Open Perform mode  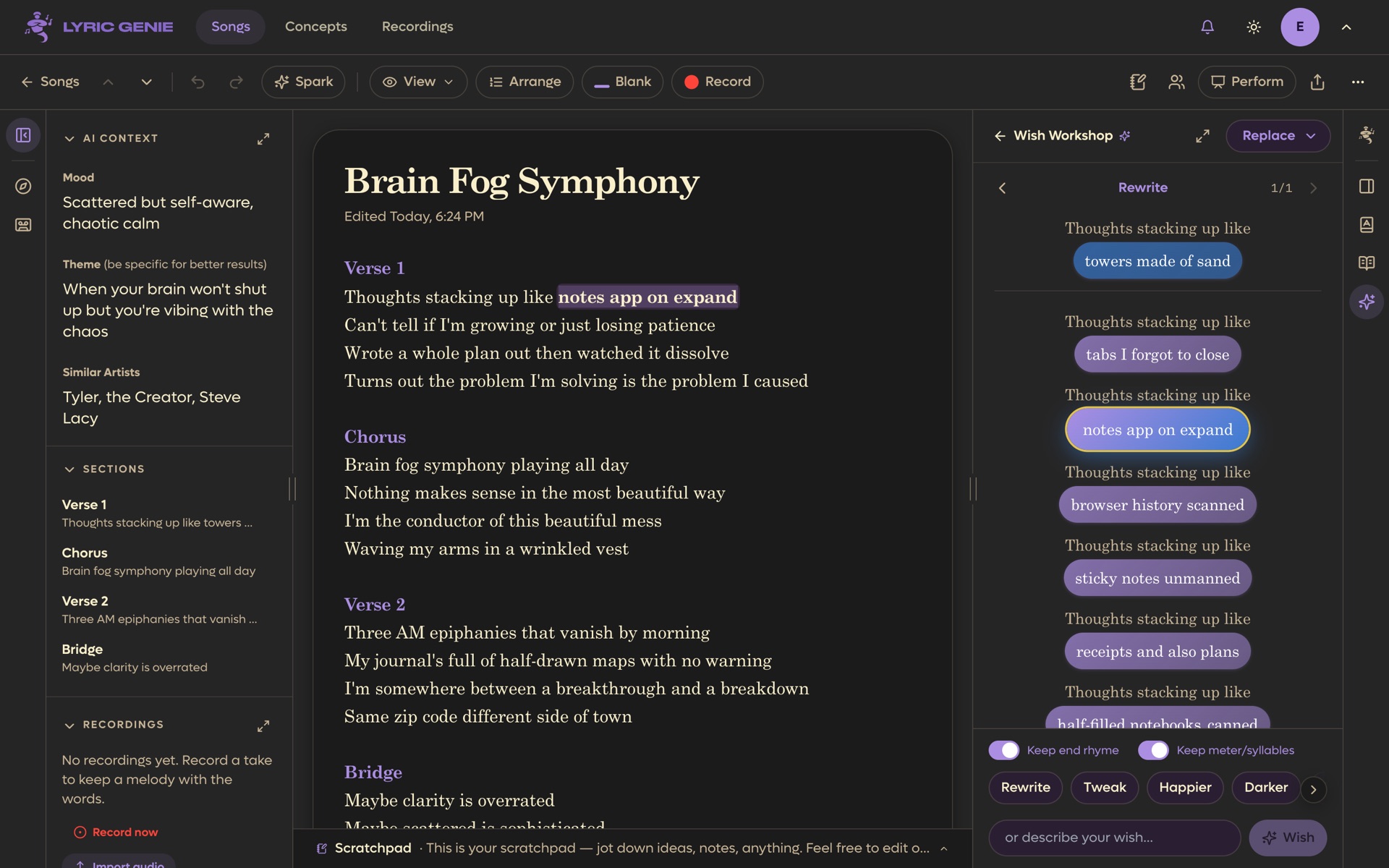(1247, 82)
